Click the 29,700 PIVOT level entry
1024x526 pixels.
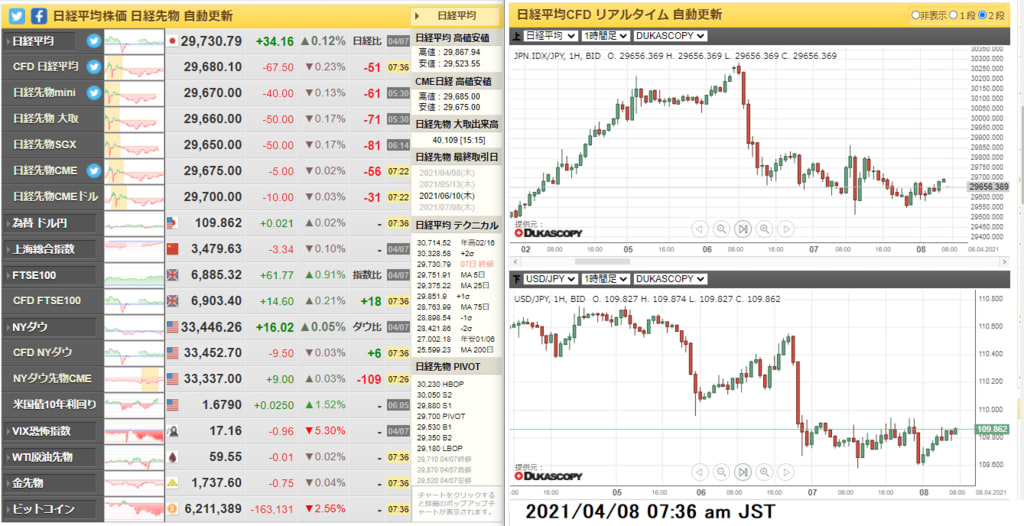click(x=441, y=416)
